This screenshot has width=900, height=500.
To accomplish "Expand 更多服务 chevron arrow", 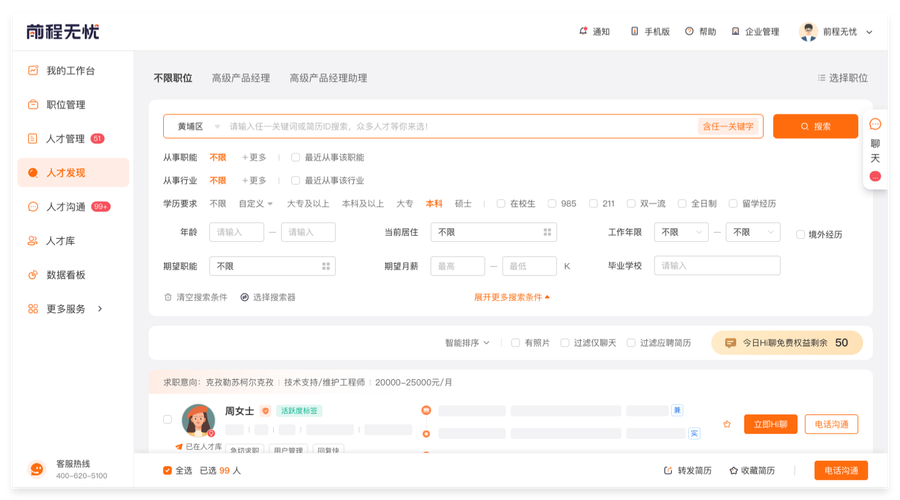I will [x=100, y=309].
